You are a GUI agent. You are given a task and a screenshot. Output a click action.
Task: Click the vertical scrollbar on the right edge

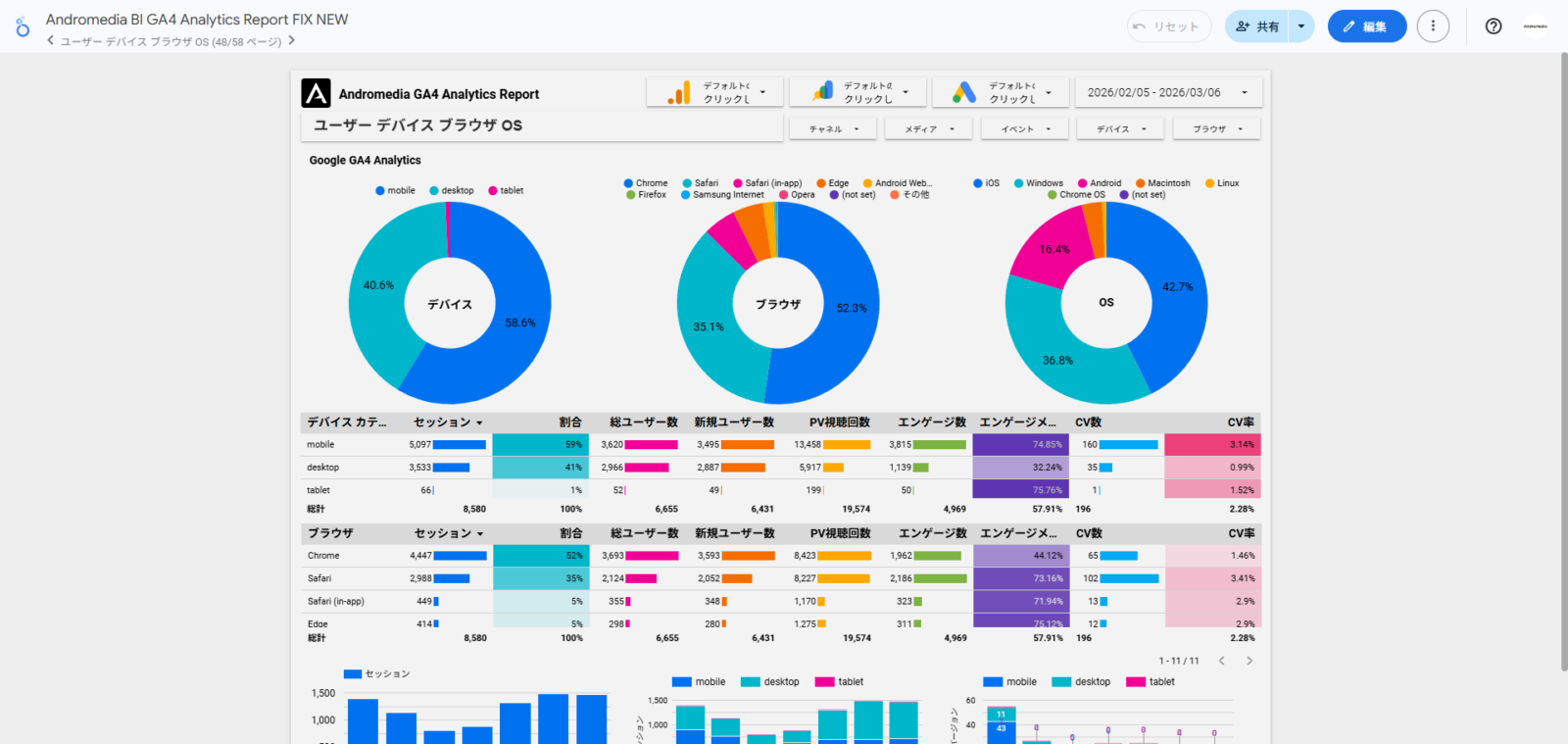tap(1562, 363)
